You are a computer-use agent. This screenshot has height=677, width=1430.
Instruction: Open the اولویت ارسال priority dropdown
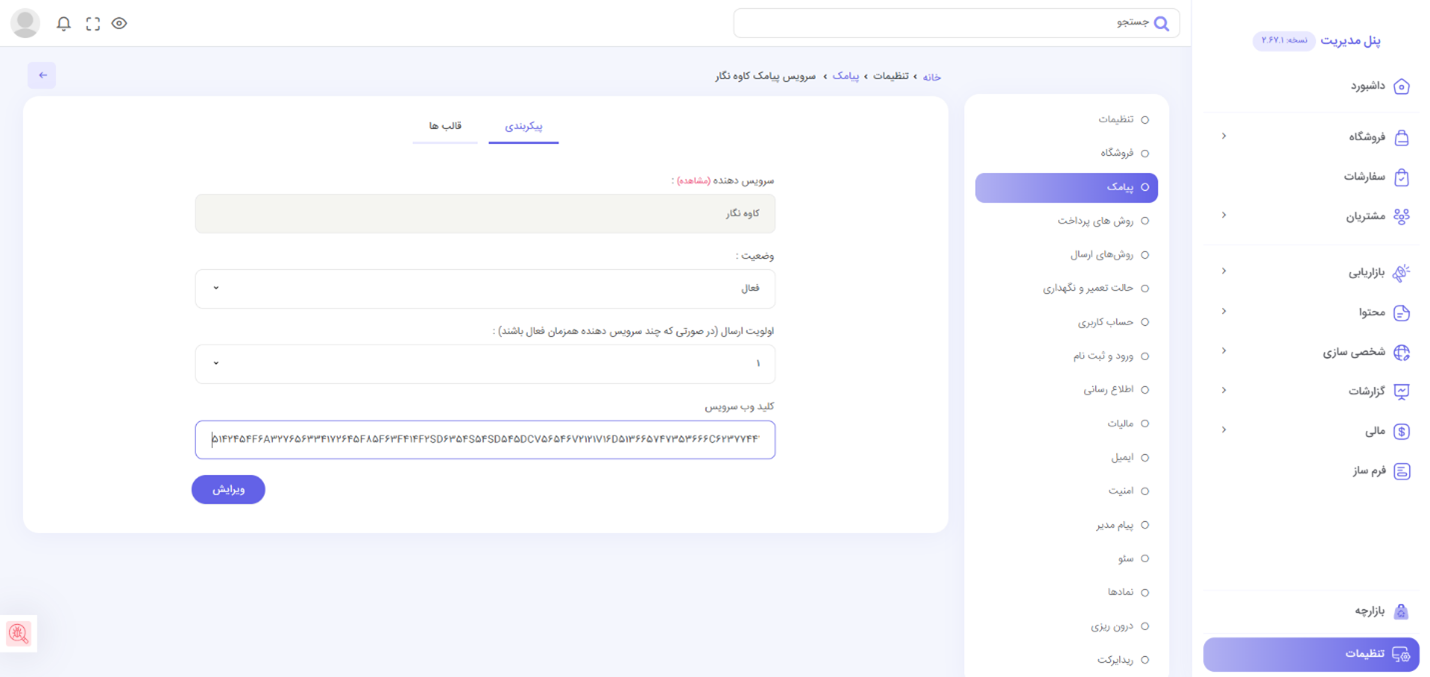point(485,364)
